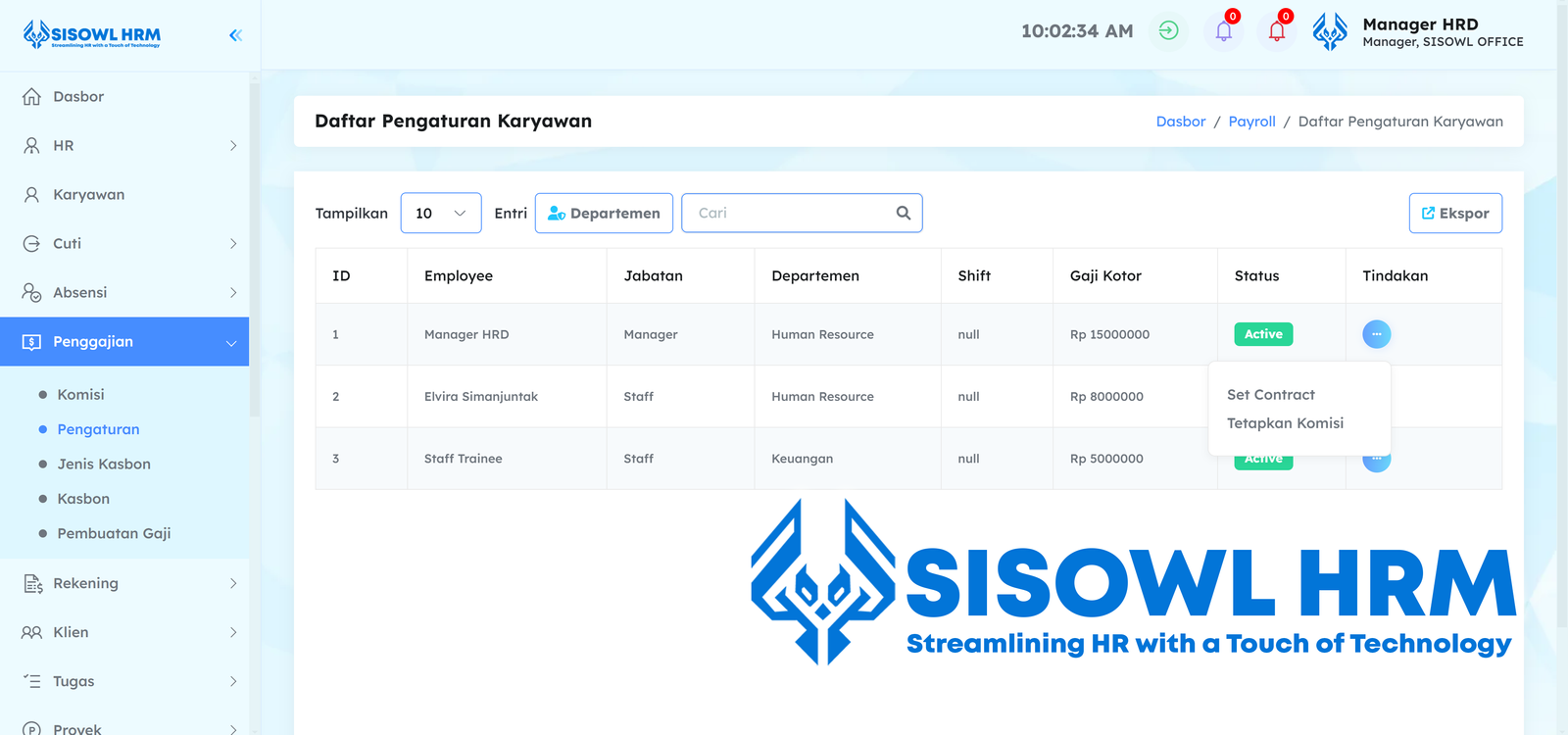Click the Absensi attendance icon
Screen dimensions: 1568x735
pyautogui.click(x=31, y=292)
